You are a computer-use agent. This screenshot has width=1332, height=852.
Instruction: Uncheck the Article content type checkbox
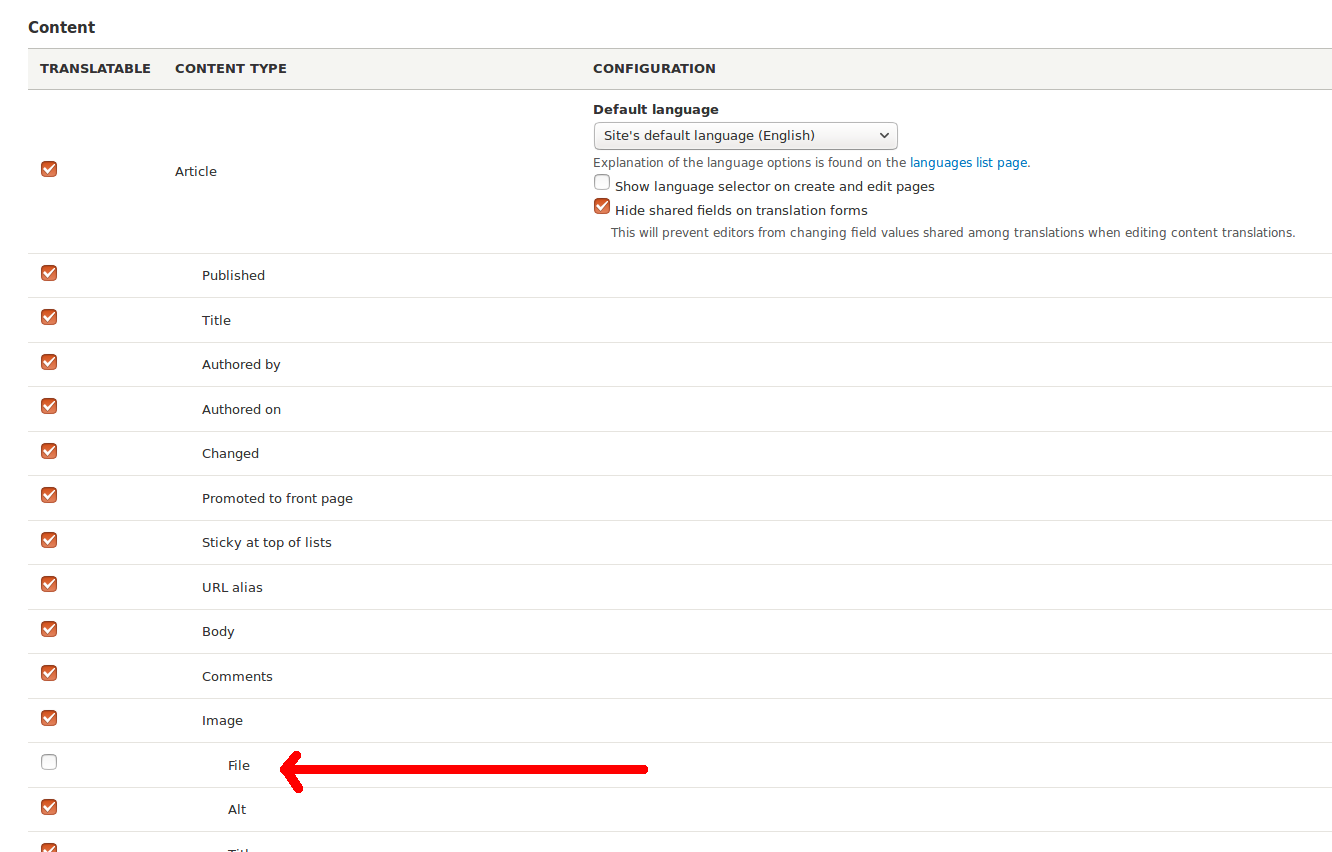(48, 168)
